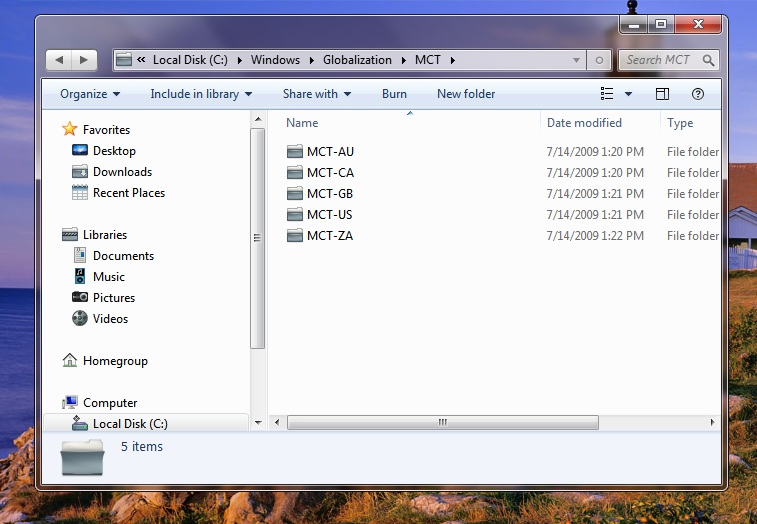Click the Local Disk (C:) drive icon

(80, 423)
